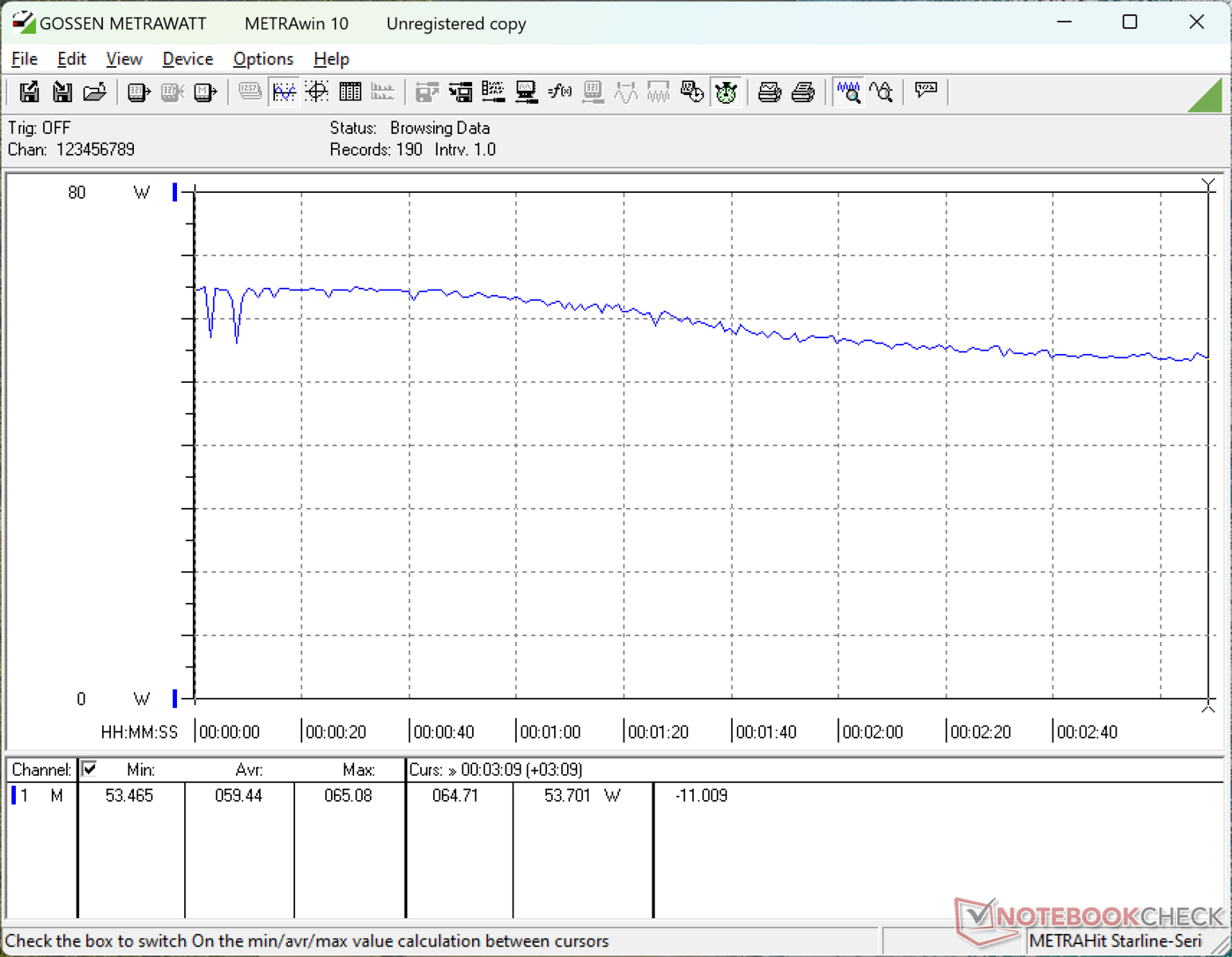The height and width of the screenshot is (957, 1232).
Task: Click the first save disk icon
Action: (x=30, y=93)
